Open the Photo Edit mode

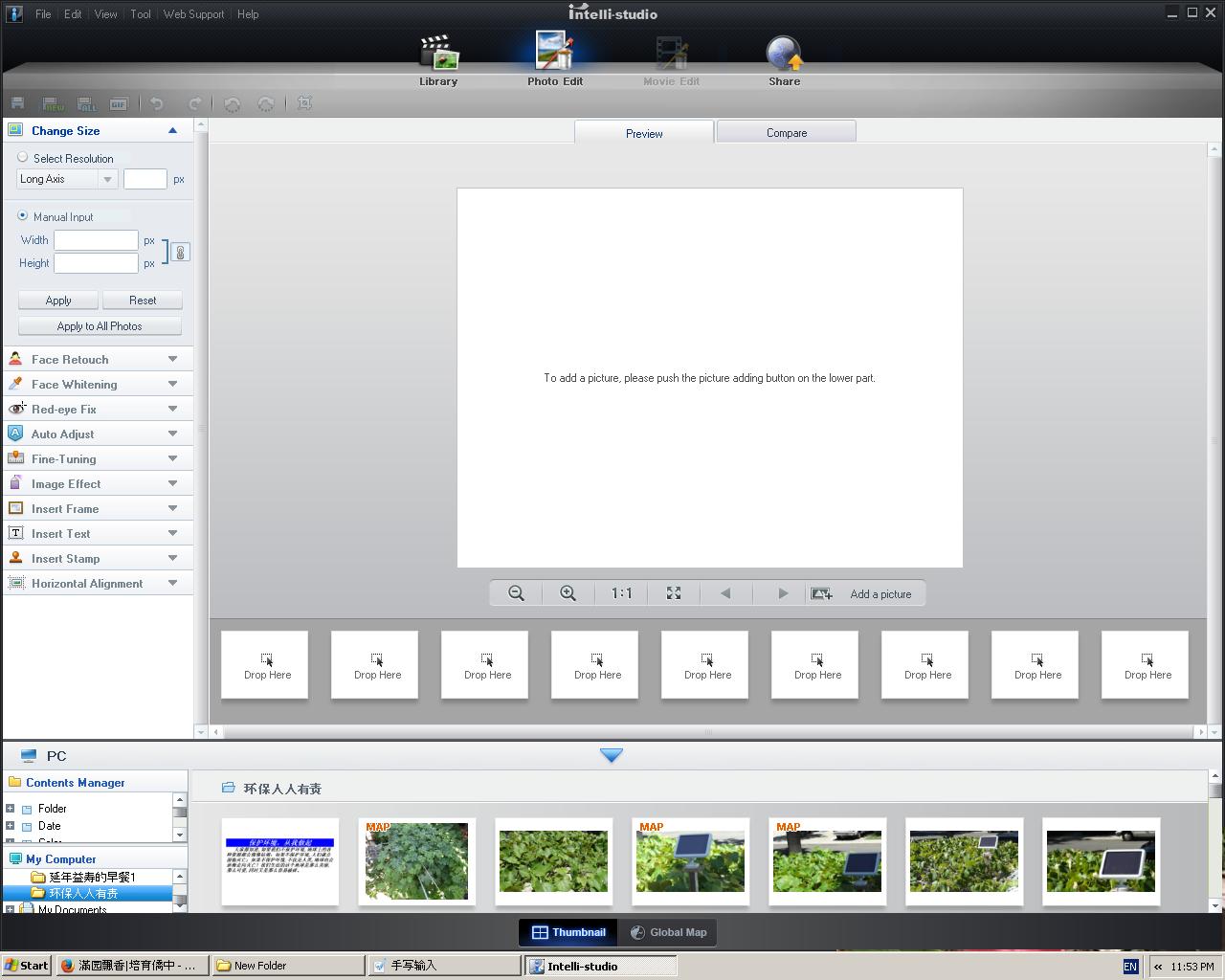(555, 60)
